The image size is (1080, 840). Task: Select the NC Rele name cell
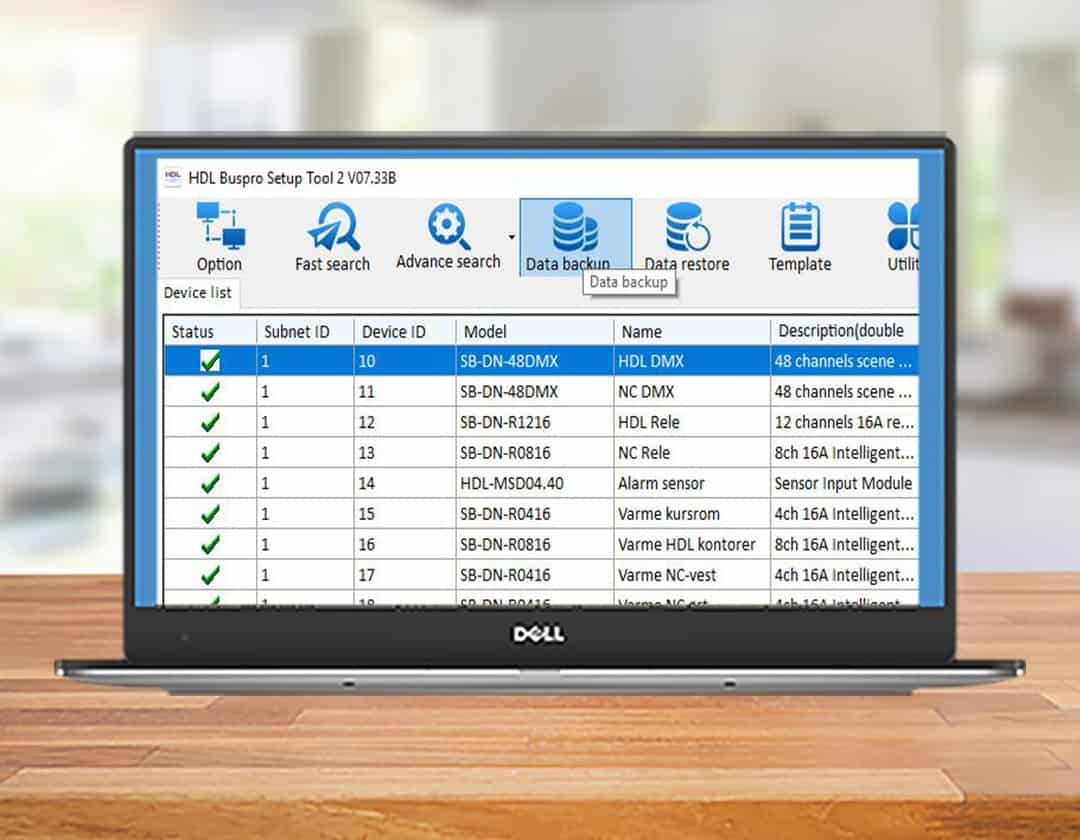click(x=692, y=453)
